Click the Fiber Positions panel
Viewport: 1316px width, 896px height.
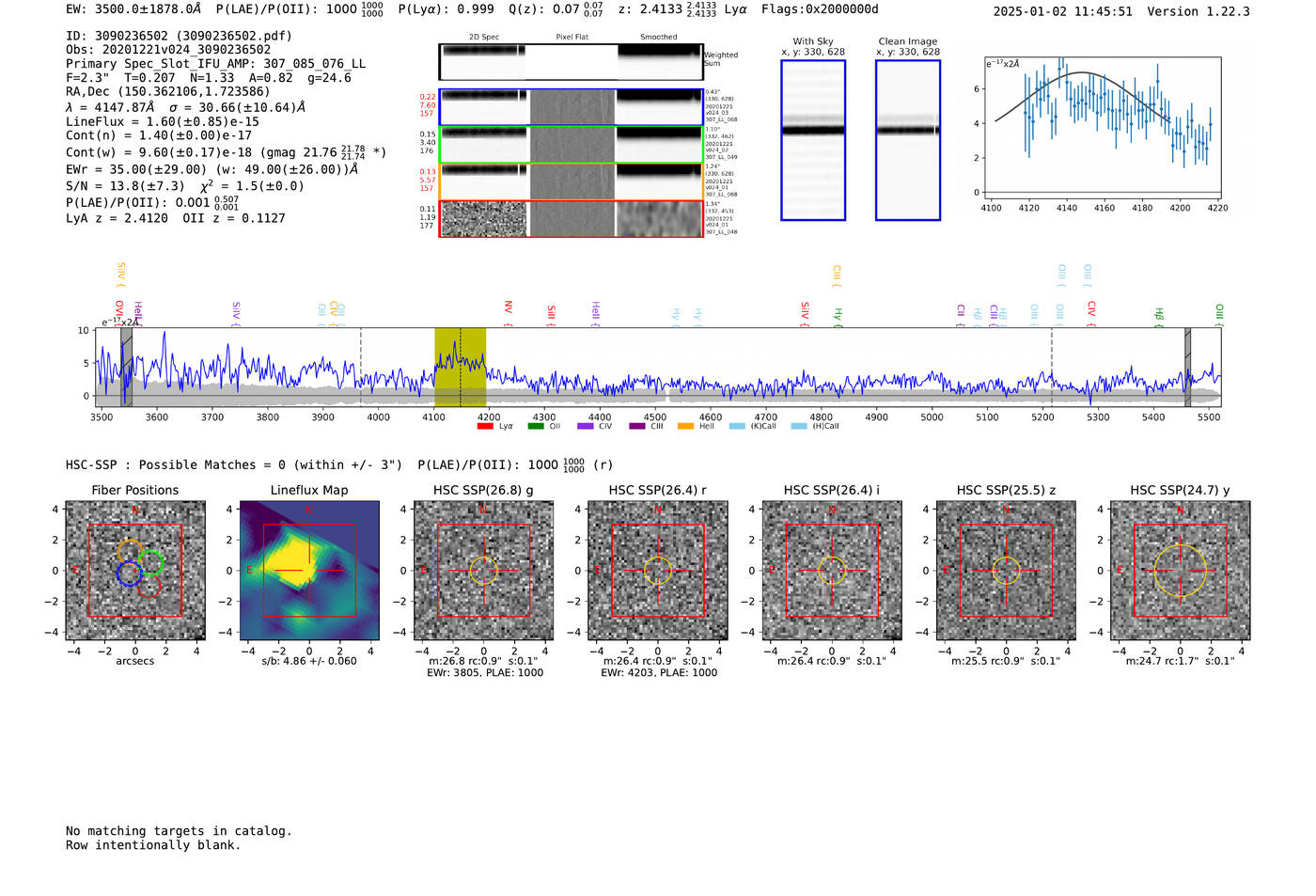[x=135, y=571]
